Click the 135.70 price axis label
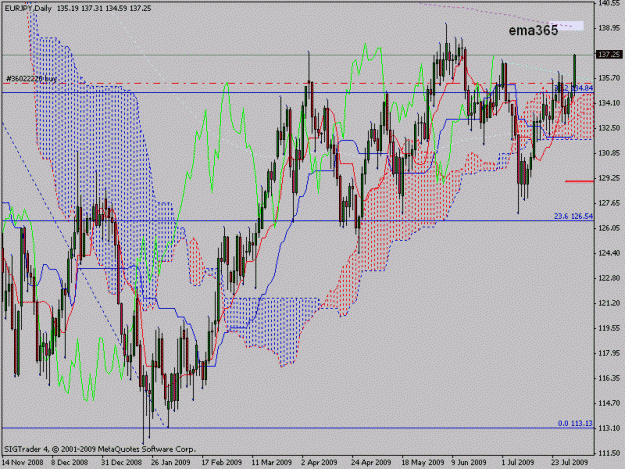625x469 pixels. (609, 78)
